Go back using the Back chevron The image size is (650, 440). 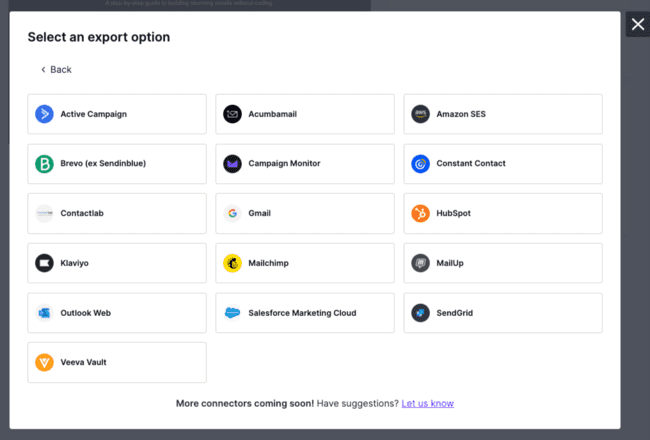[43, 70]
